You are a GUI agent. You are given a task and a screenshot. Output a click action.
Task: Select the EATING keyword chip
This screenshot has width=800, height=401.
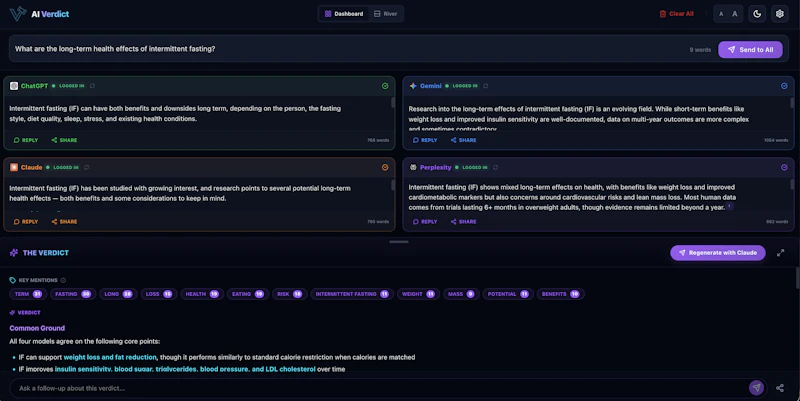click(x=248, y=294)
